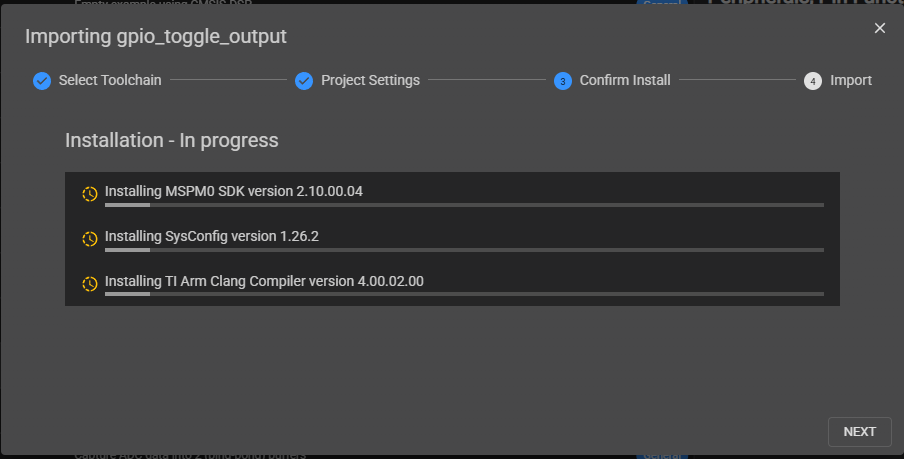This screenshot has height=459, width=904.
Task: Click the SysConfig installation progress bar
Action: tap(464, 250)
